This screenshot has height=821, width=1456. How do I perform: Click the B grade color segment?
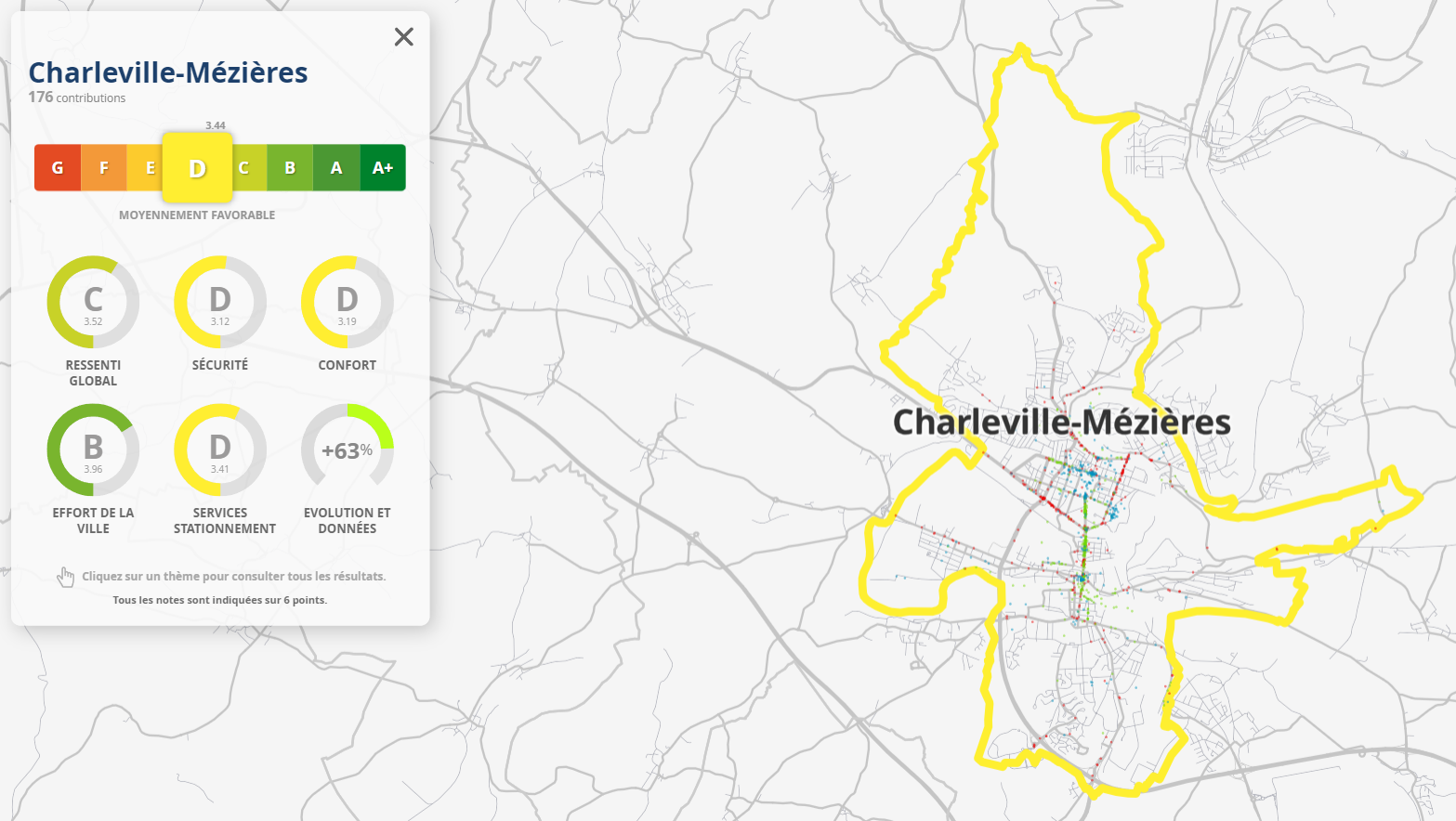[290, 168]
